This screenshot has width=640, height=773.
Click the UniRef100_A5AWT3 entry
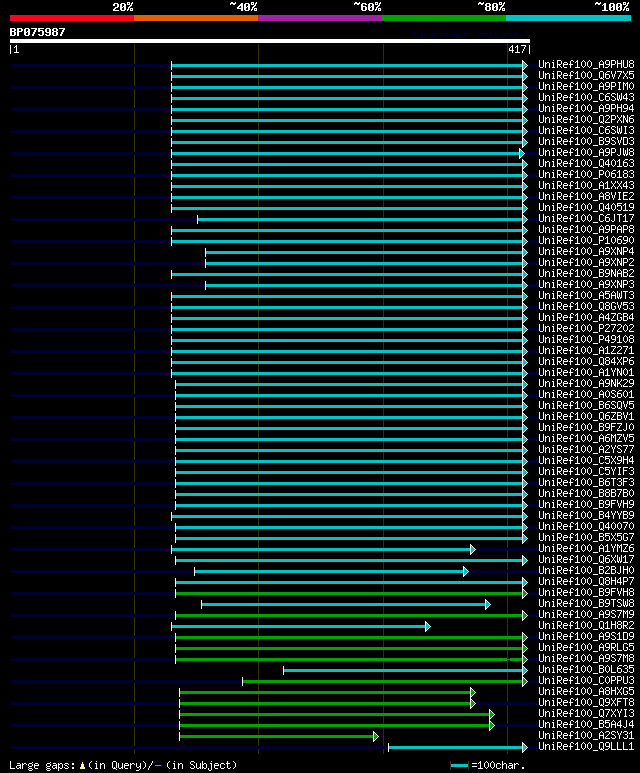[586, 295]
